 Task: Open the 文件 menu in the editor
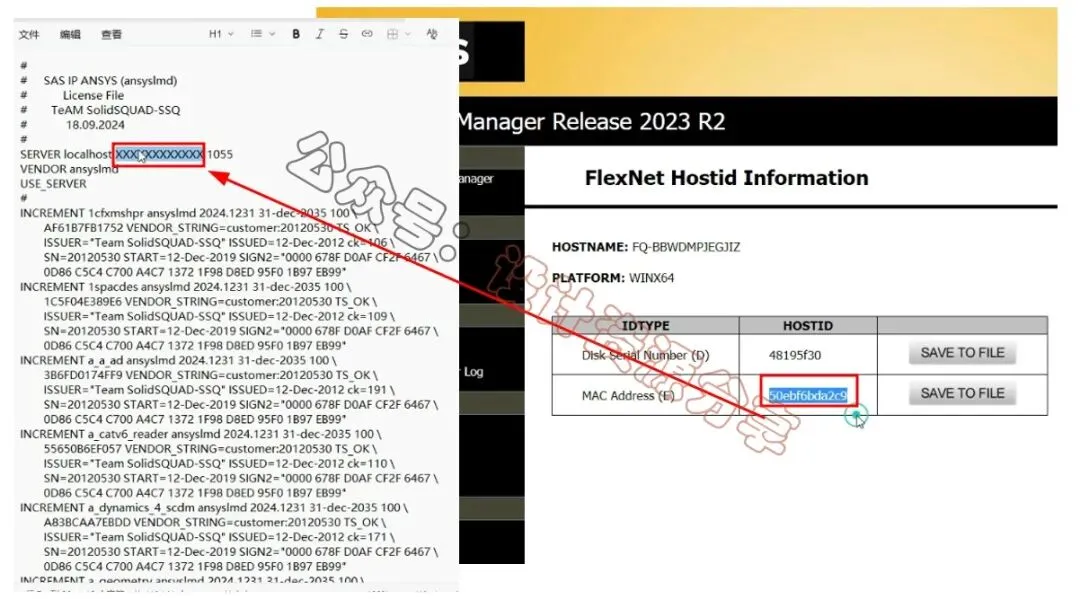(x=29, y=34)
